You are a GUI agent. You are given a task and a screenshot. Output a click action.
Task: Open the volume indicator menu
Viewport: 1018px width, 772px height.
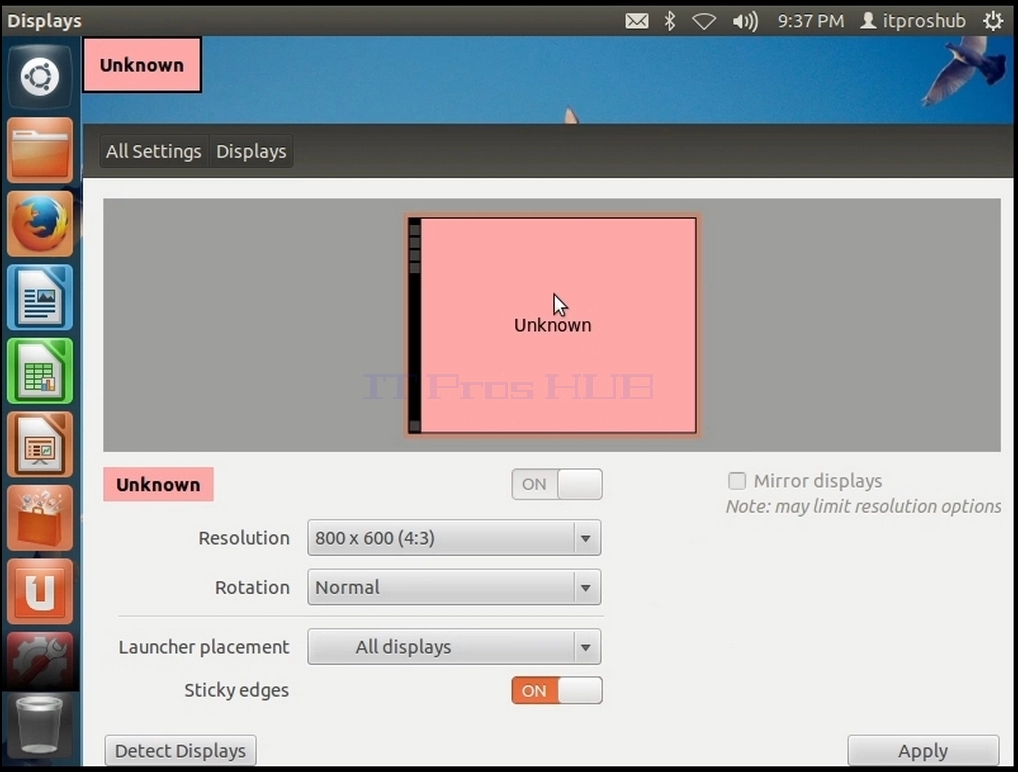coord(745,21)
